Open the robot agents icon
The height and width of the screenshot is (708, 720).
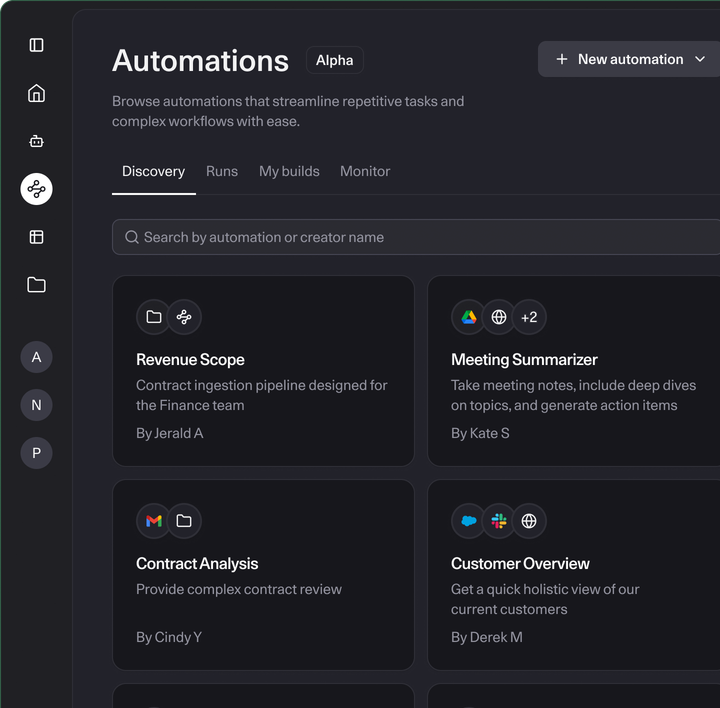pyautogui.click(x=37, y=141)
